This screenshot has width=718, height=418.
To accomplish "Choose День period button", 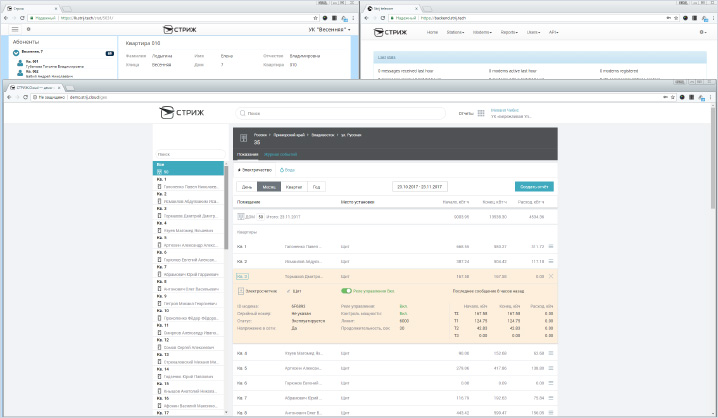I will [x=247, y=187].
